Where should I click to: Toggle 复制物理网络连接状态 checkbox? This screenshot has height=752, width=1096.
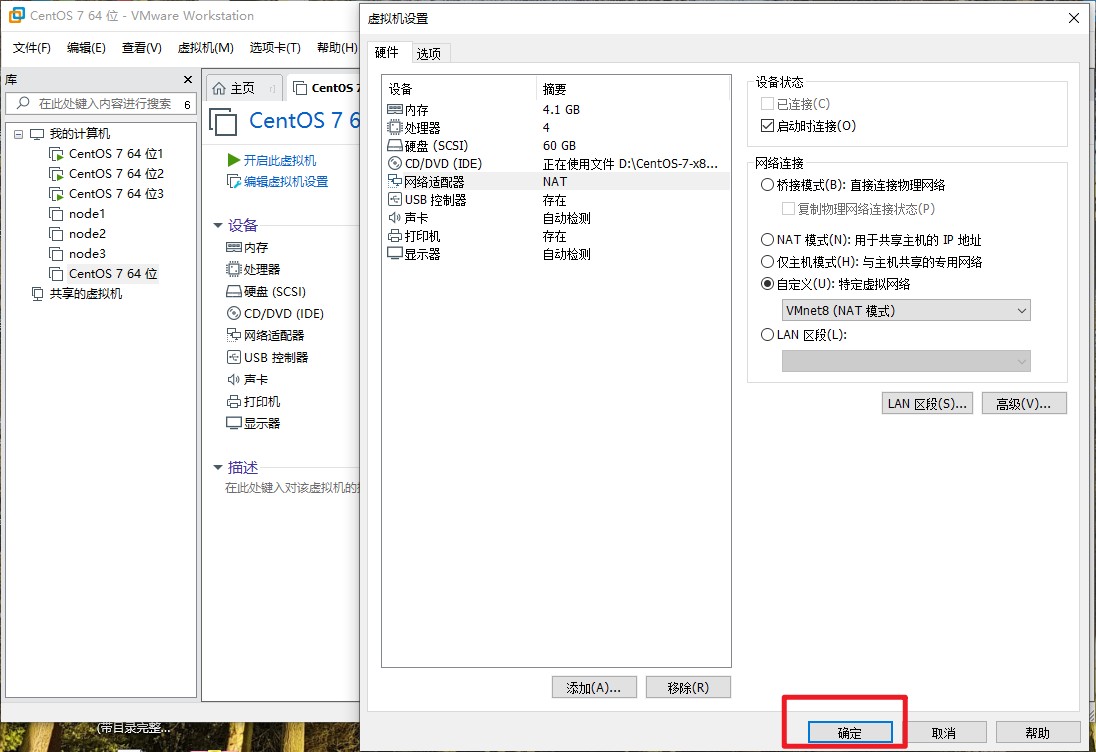[788, 208]
